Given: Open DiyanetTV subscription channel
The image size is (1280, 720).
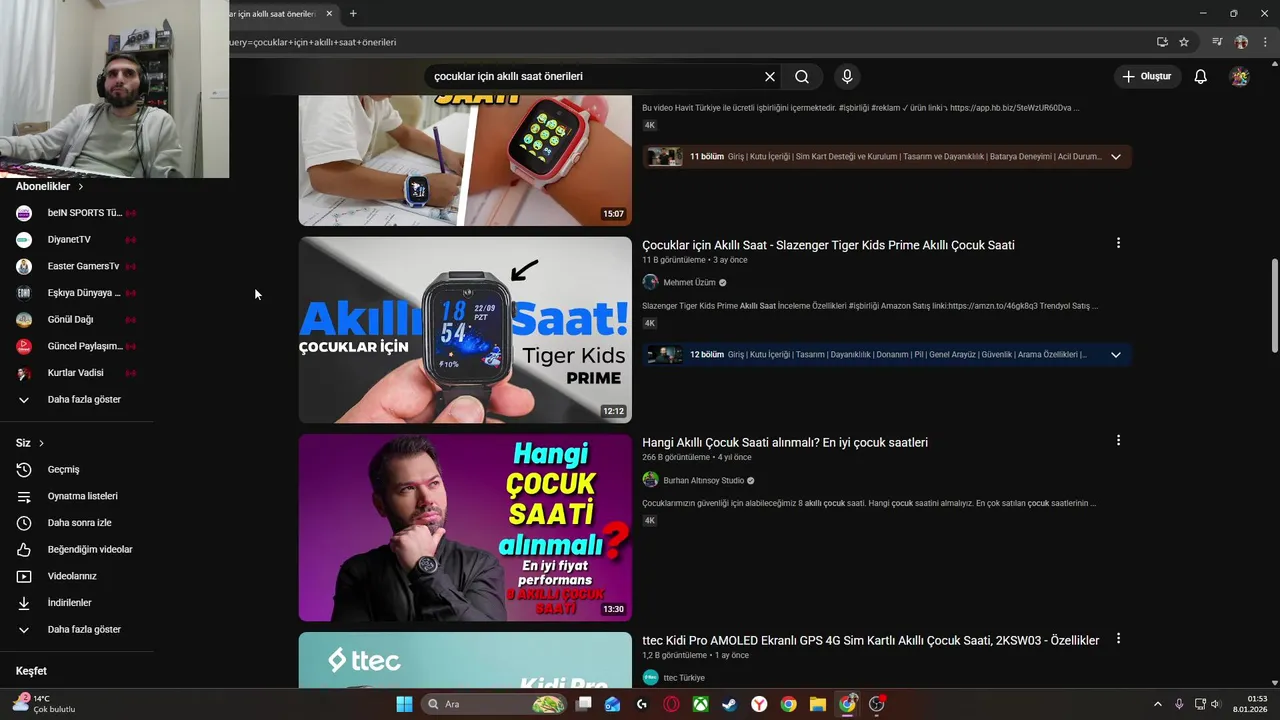Looking at the screenshot, I should 77,239.
